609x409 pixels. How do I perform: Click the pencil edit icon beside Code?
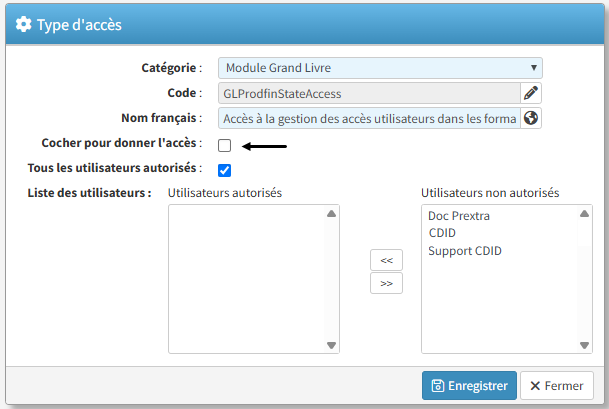point(532,94)
